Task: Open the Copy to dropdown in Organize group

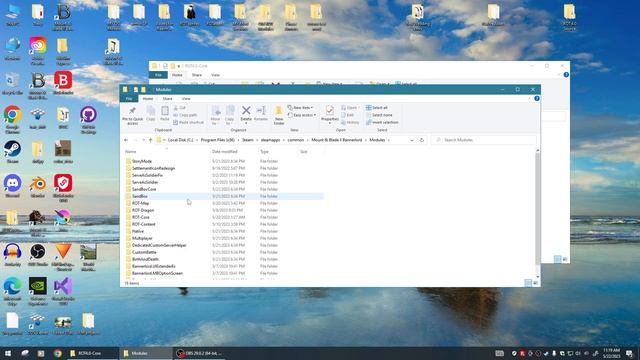Action: point(230,115)
